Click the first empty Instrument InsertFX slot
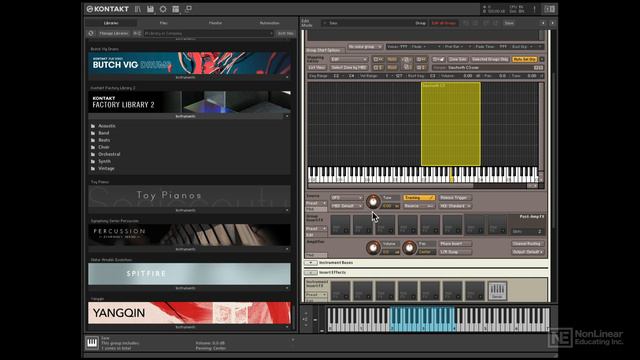Image resolution: width=640 pixels, height=360 pixels. pos(340,291)
